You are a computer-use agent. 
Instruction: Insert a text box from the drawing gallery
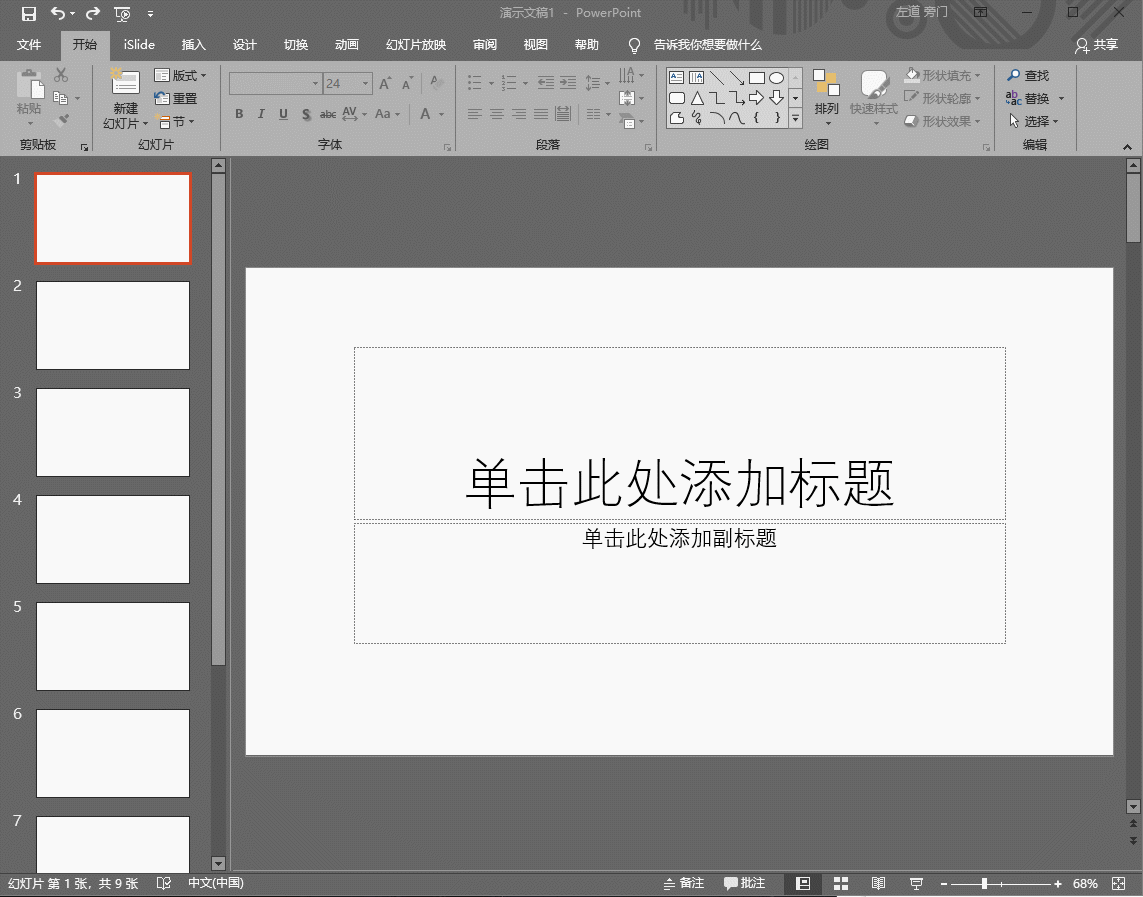pos(676,77)
